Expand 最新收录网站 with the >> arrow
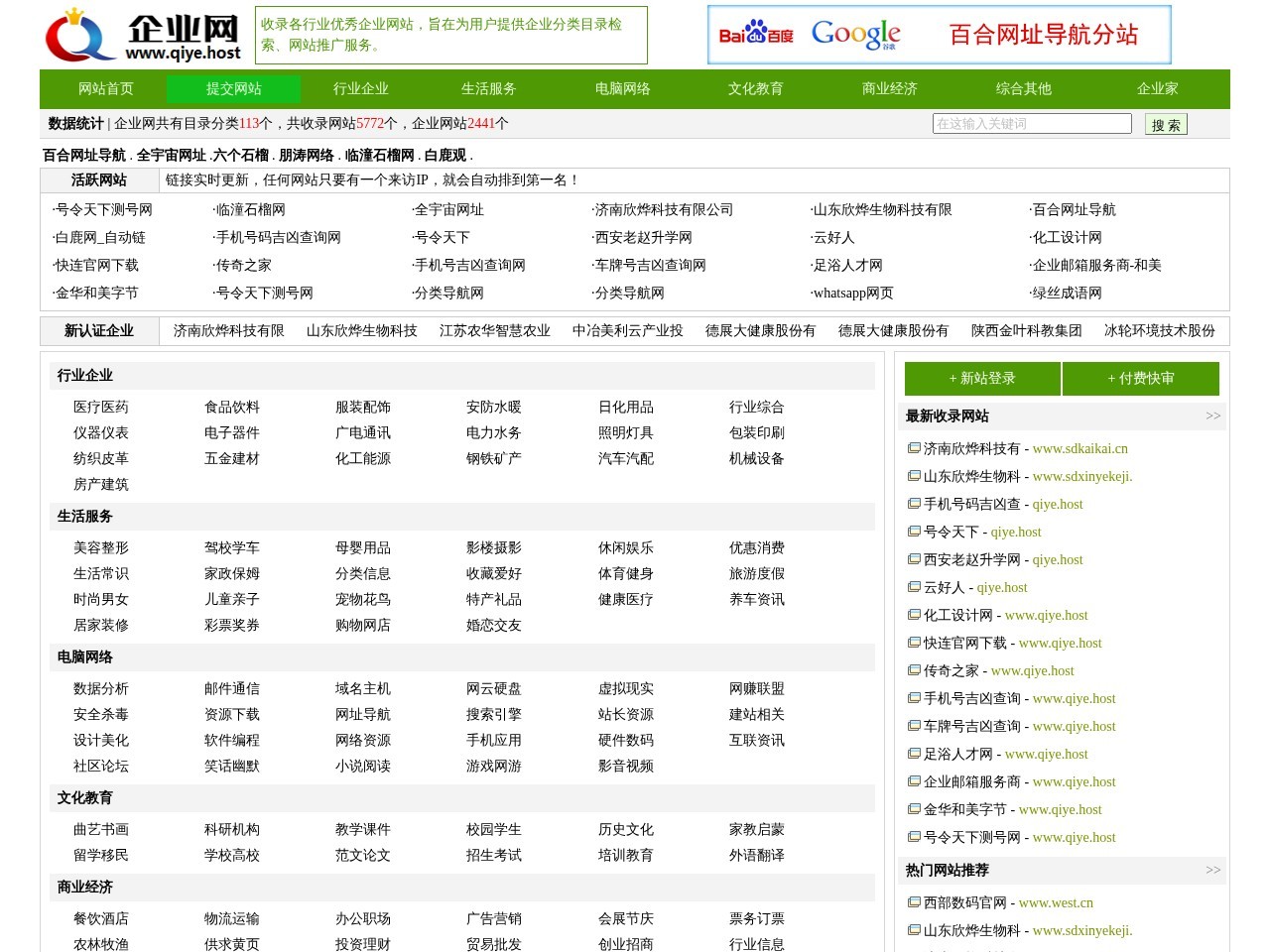 click(x=1212, y=416)
